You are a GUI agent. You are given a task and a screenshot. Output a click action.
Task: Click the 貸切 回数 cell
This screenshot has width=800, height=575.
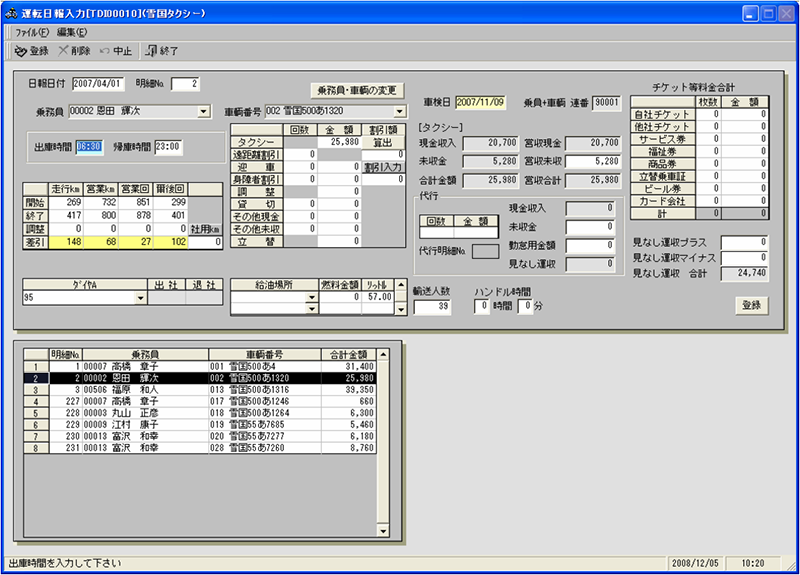click(x=301, y=204)
